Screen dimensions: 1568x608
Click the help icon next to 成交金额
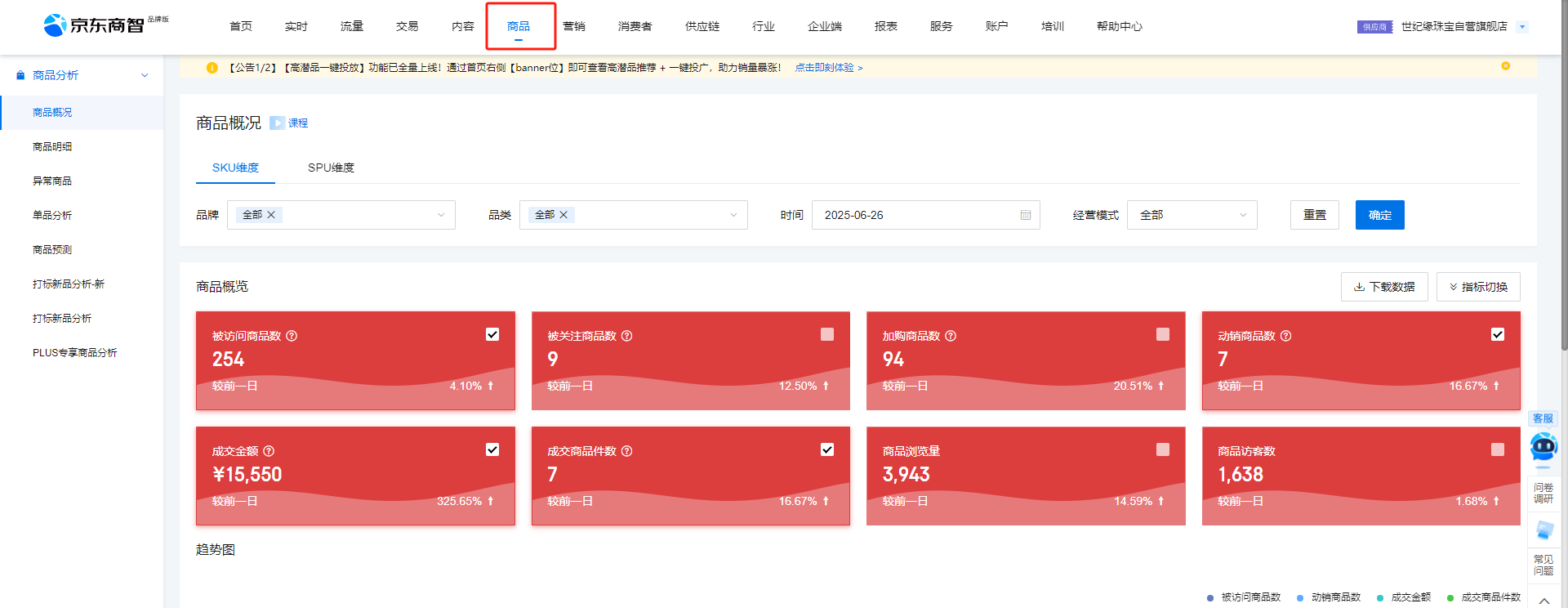pos(269,451)
